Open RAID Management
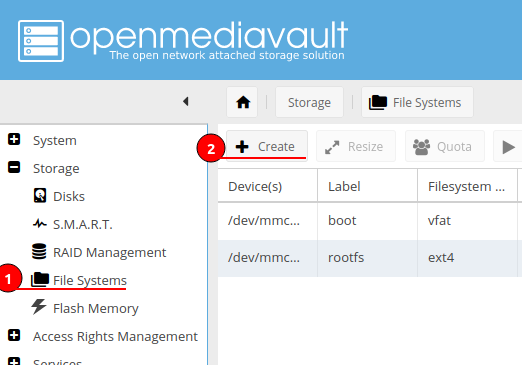The width and height of the screenshot is (522, 365). point(110,252)
